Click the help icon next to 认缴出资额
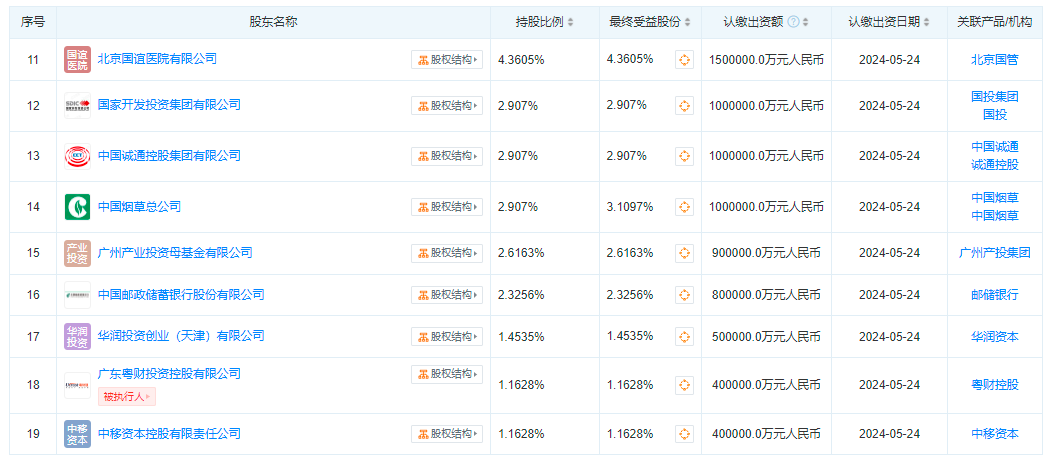Image resolution: width=1050 pixels, height=461 pixels. point(793,22)
